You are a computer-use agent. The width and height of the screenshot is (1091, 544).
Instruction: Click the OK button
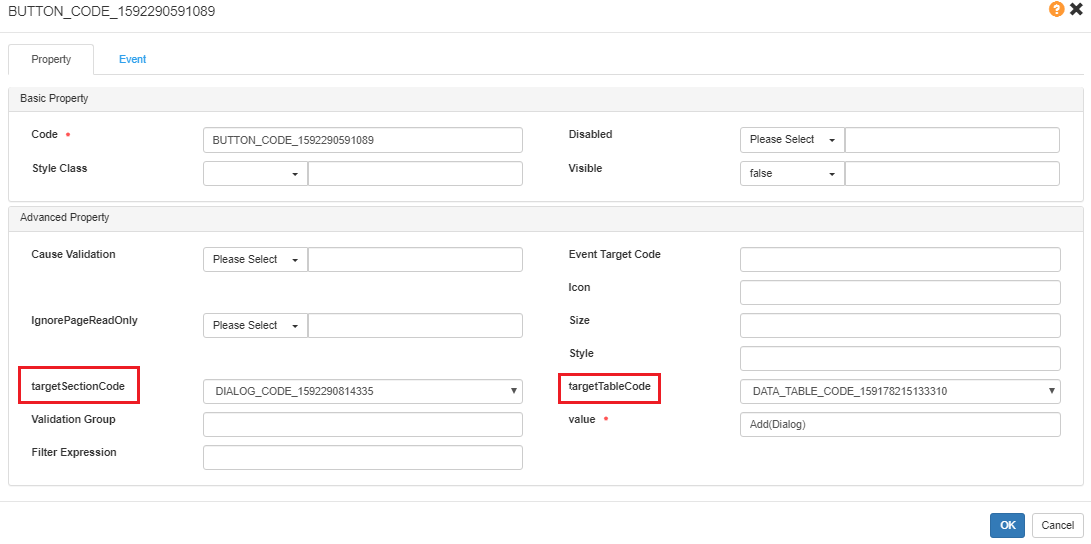(1007, 525)
